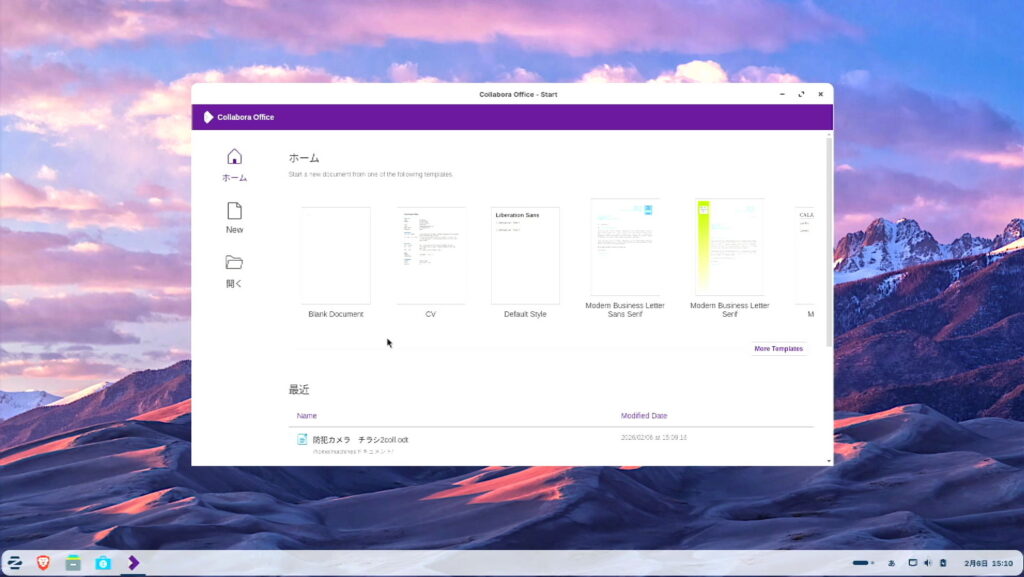Launch Brave browser from the taskbar
1024x577 pixels.
43,563
